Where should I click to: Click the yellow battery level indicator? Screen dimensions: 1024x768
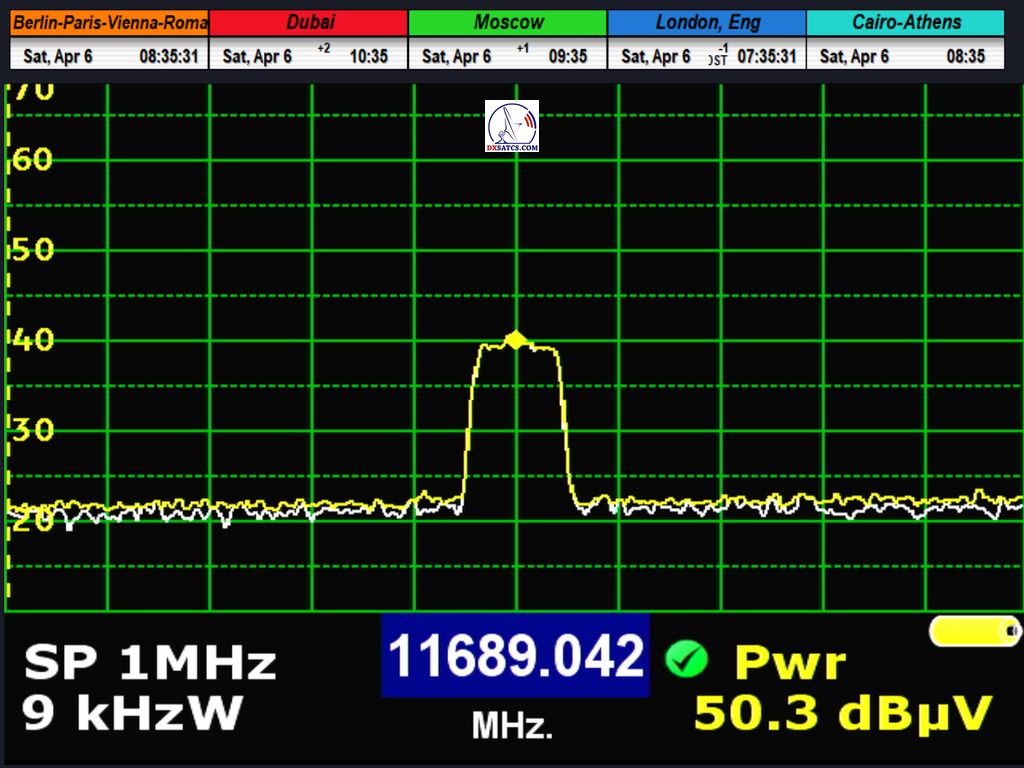click(974, 631)
